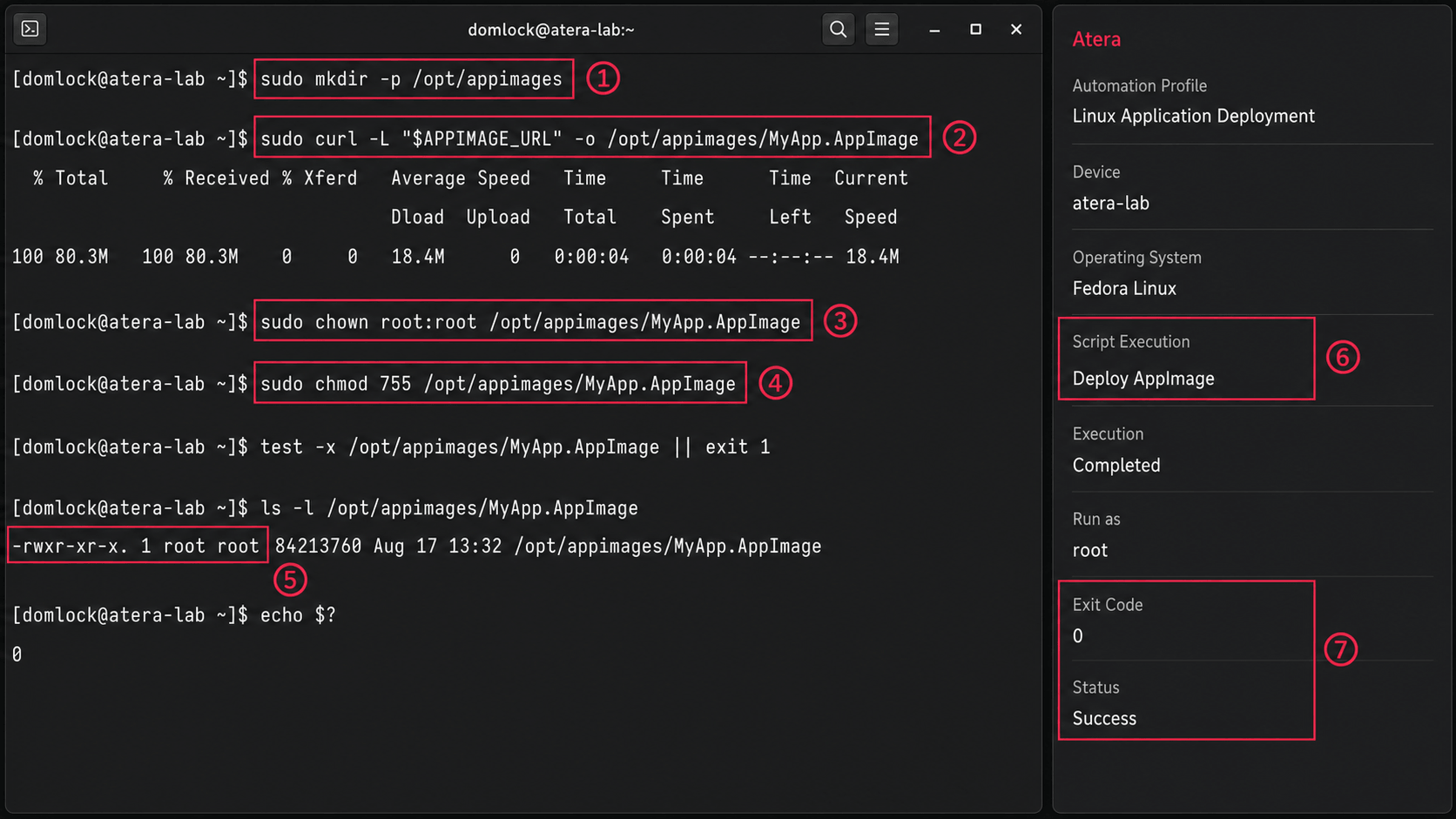This screenshot has width=1456, height=819.
Task: Click the Deploy AppImage script name
Action: pyautogui.click(x=1143, y=379)
